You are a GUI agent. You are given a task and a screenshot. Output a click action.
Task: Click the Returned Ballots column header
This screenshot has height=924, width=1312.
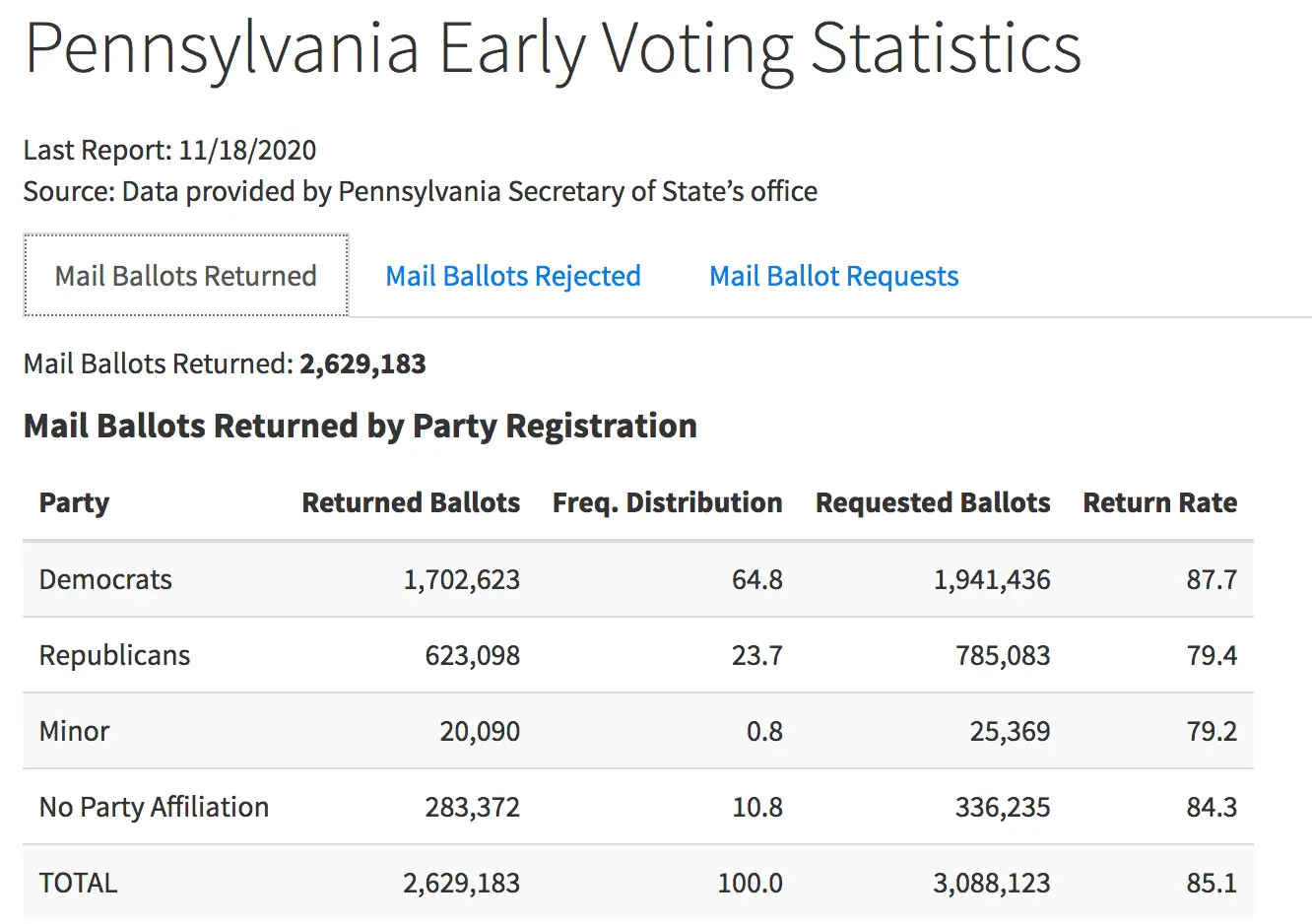410,502
